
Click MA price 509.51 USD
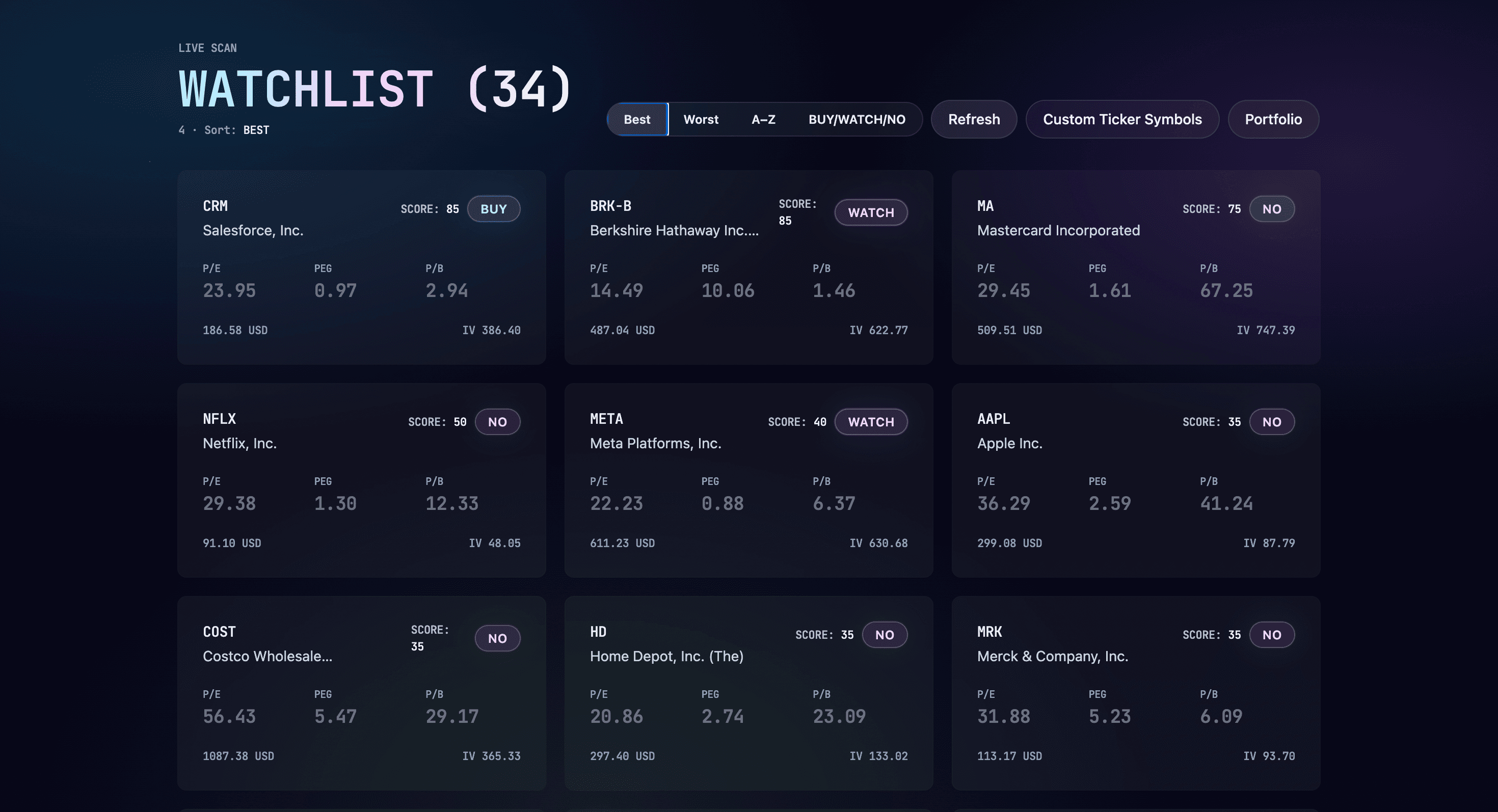point(1009,330)
